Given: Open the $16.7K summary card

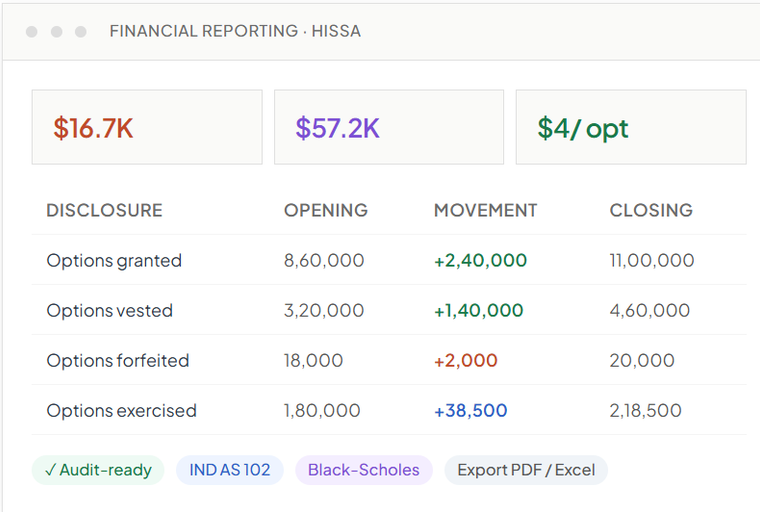Looking at the screenshot, I should [147, 127].
